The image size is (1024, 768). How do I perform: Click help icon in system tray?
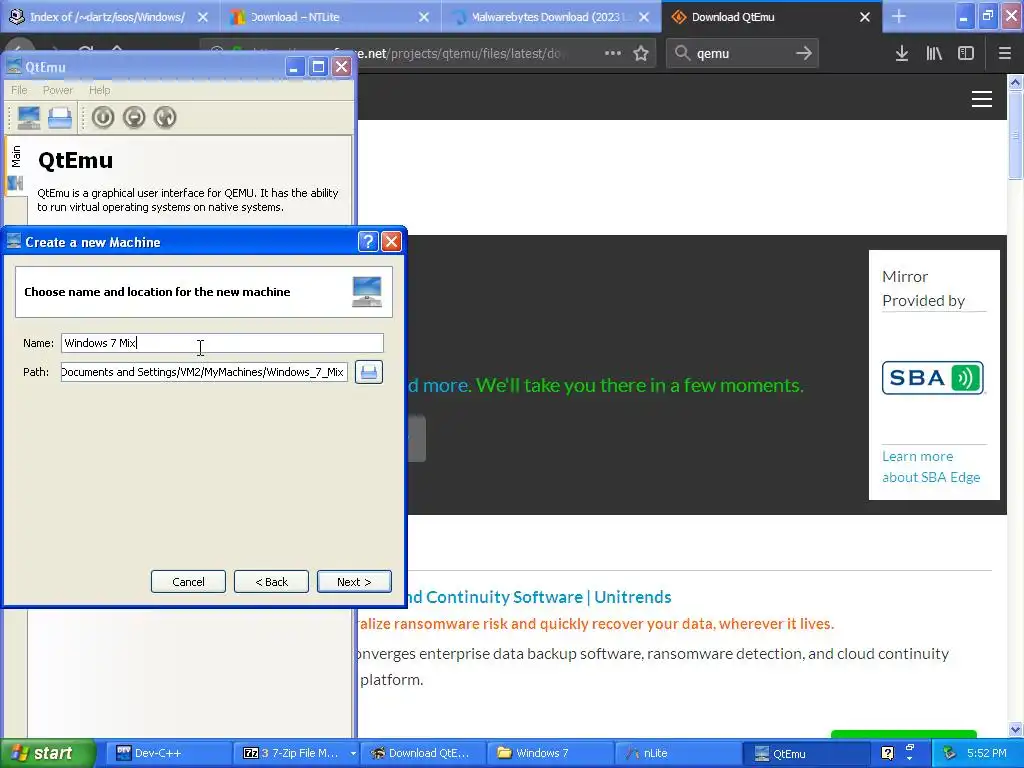point(887,753)
